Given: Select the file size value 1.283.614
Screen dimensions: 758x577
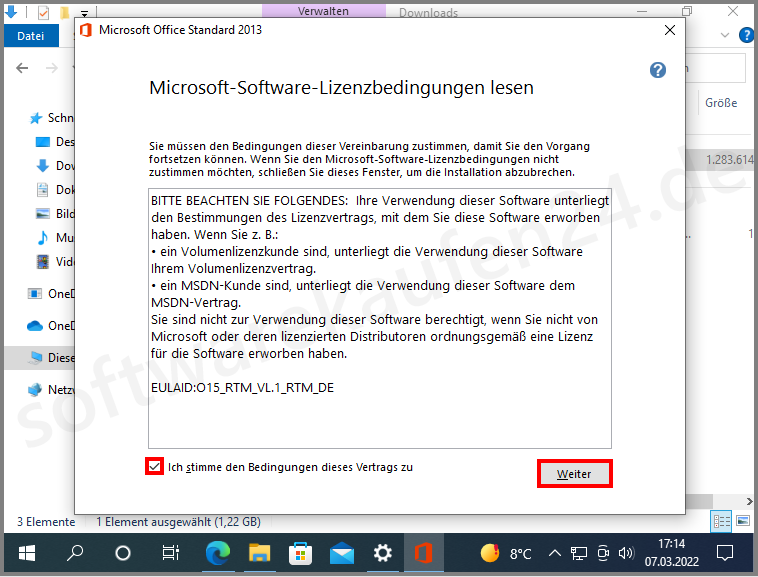Looking at the screenshot, I should click(x=729, y=159).
